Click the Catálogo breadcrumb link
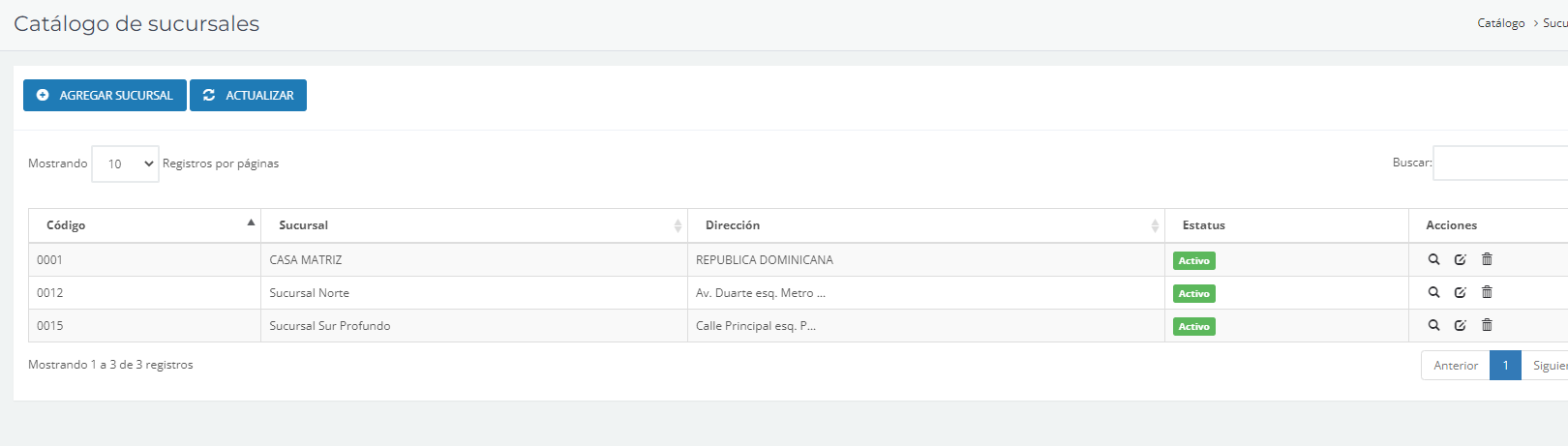Screen dimensions: 1568x446 [1500, 23]
